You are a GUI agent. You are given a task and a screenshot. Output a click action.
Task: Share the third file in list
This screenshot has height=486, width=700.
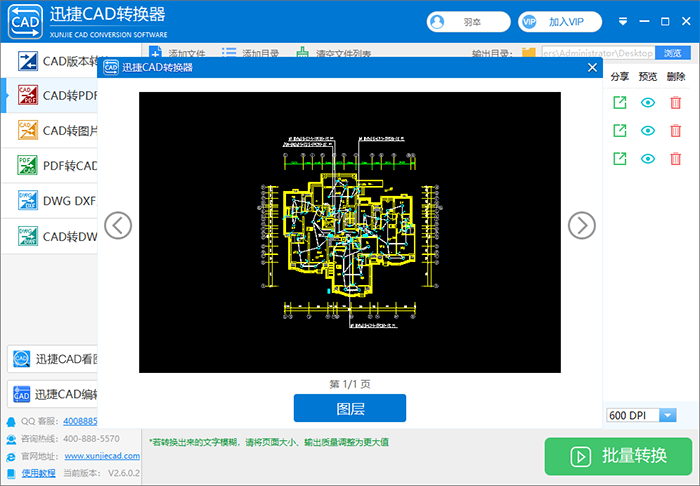coord(620,158)
